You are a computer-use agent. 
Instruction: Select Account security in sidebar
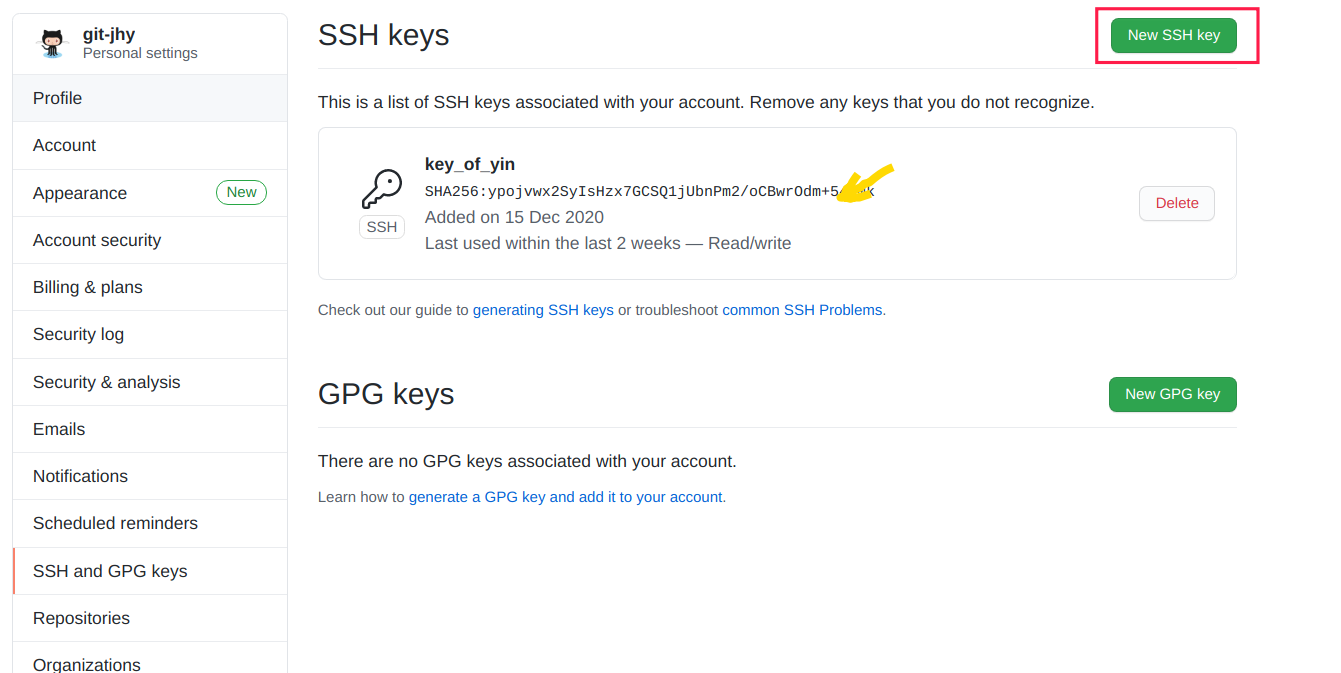coord(150,240)
